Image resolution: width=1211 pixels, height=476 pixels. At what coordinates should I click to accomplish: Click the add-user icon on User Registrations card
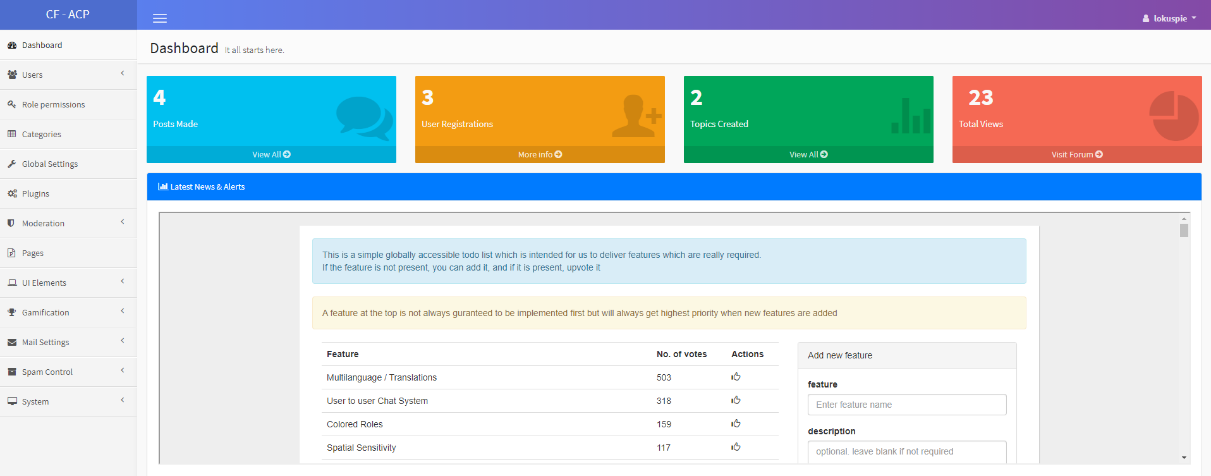pyautogui.click(x=637, y=117)
